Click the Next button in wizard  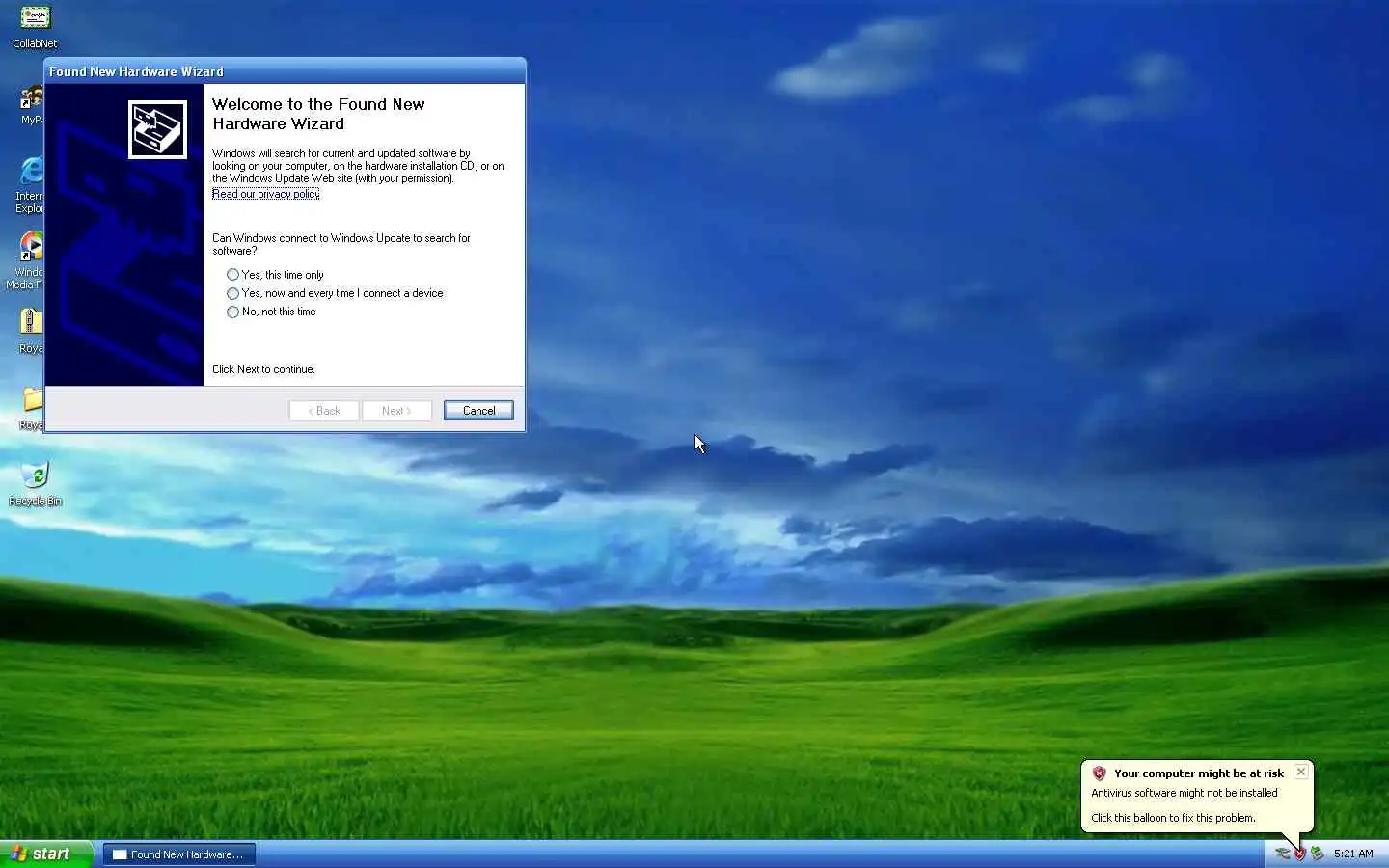(396, 411)
